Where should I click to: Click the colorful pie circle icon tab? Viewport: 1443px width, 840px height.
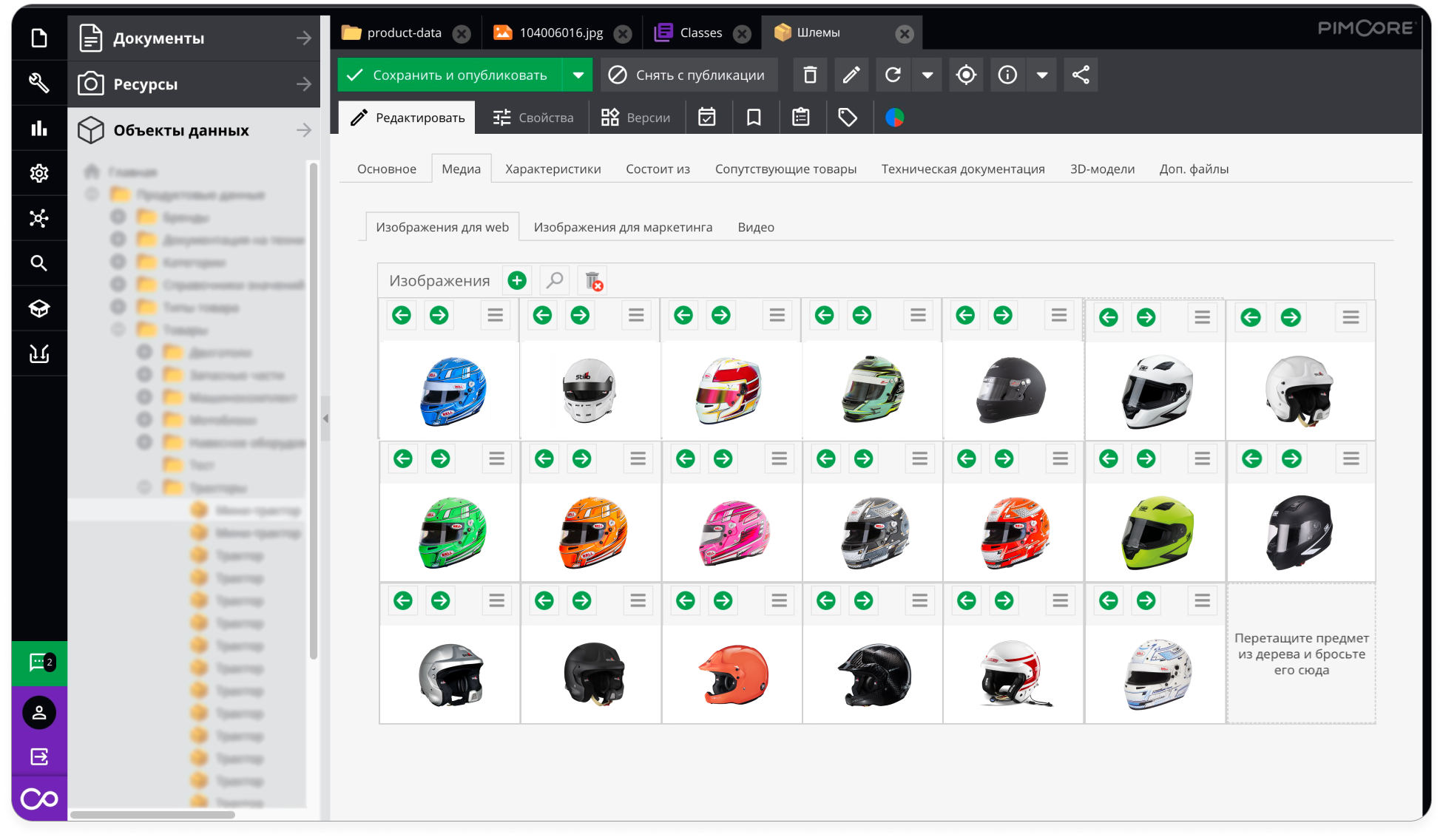(x=895, y=118)
